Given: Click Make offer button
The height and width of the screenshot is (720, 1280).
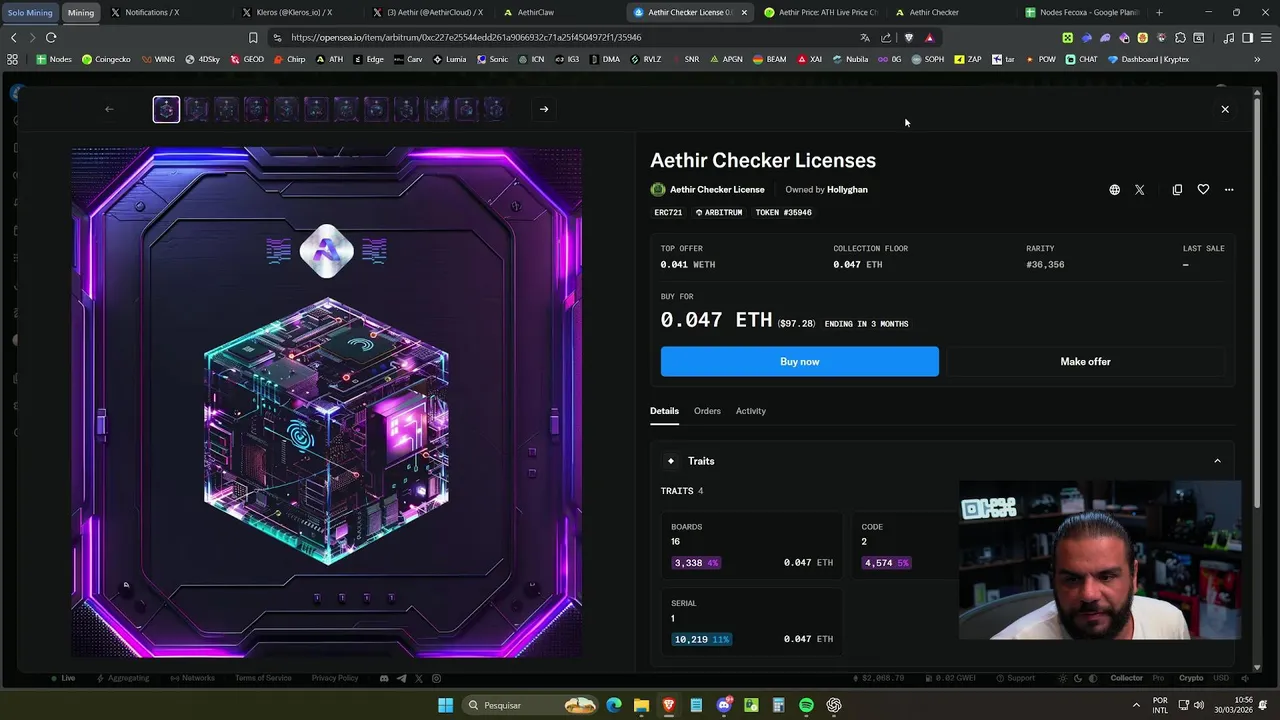Looking at the screenshot, I should click(x=1085, y=361).
